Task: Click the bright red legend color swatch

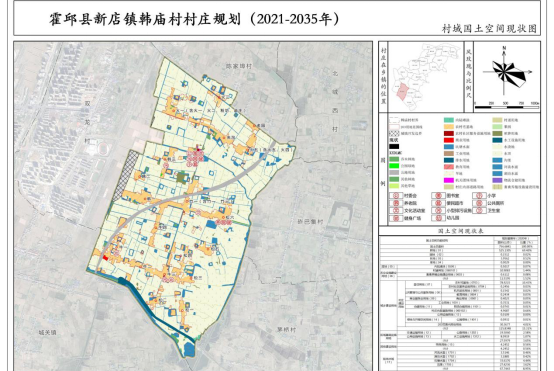Action: pyautogui.click(x=449, y=140)
